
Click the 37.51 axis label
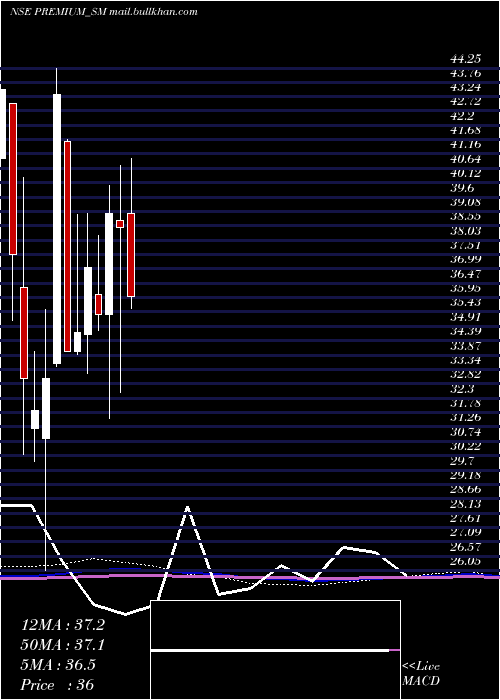pyautogui.click(x=465, y=245)
